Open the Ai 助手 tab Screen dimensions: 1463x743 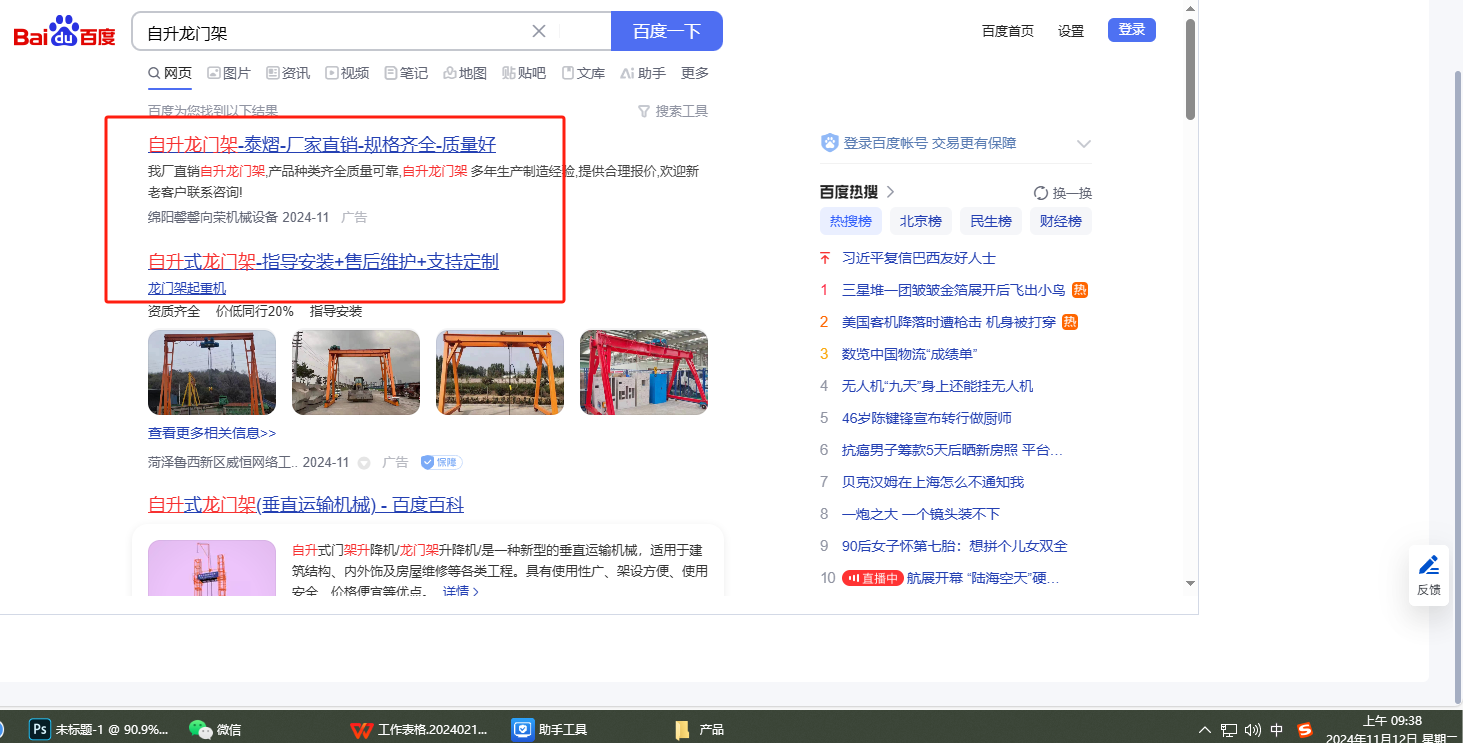(643, 73)
